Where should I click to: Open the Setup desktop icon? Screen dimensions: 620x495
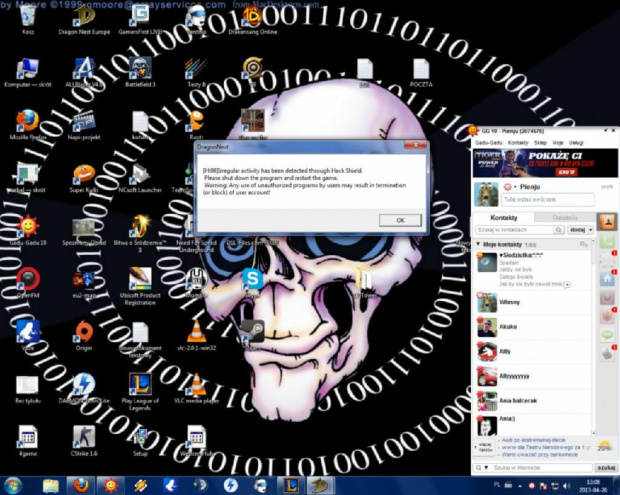pyautogui.click(x=140, y=440)
